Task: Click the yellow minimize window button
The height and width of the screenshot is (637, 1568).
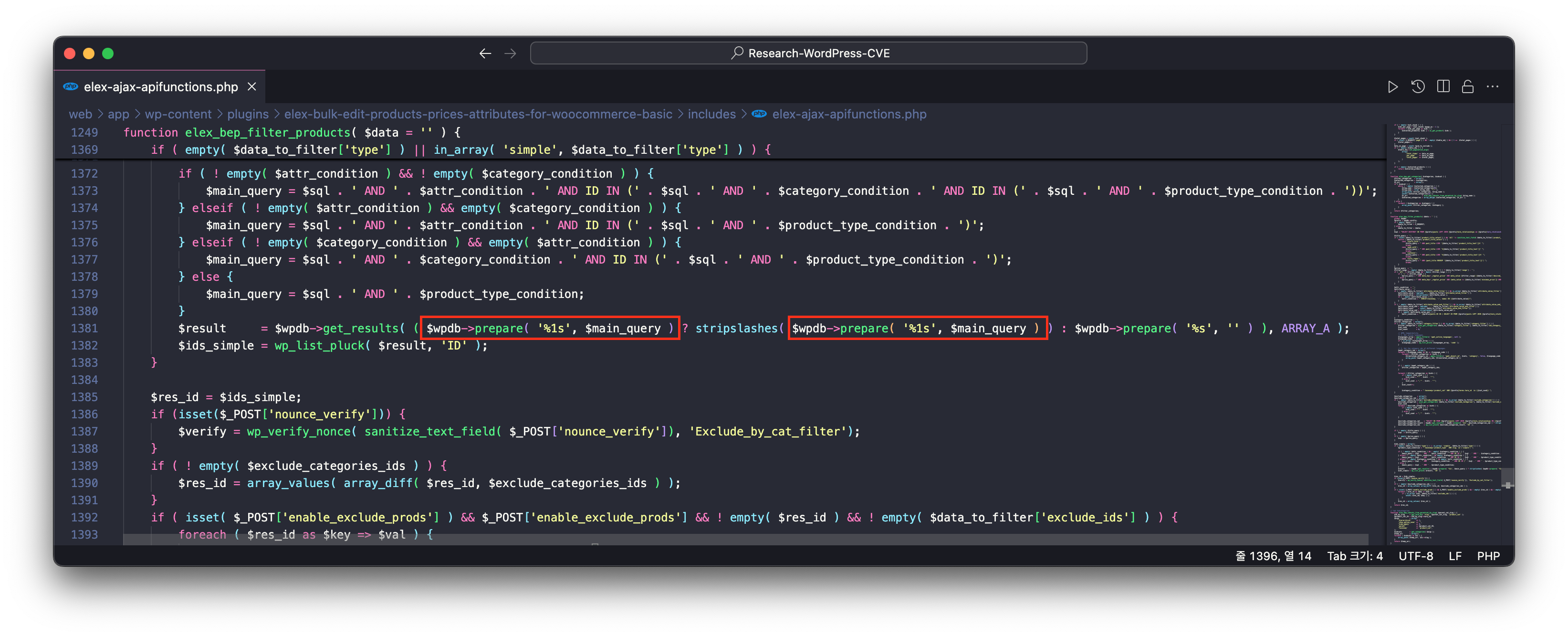Action: [89, 53]
